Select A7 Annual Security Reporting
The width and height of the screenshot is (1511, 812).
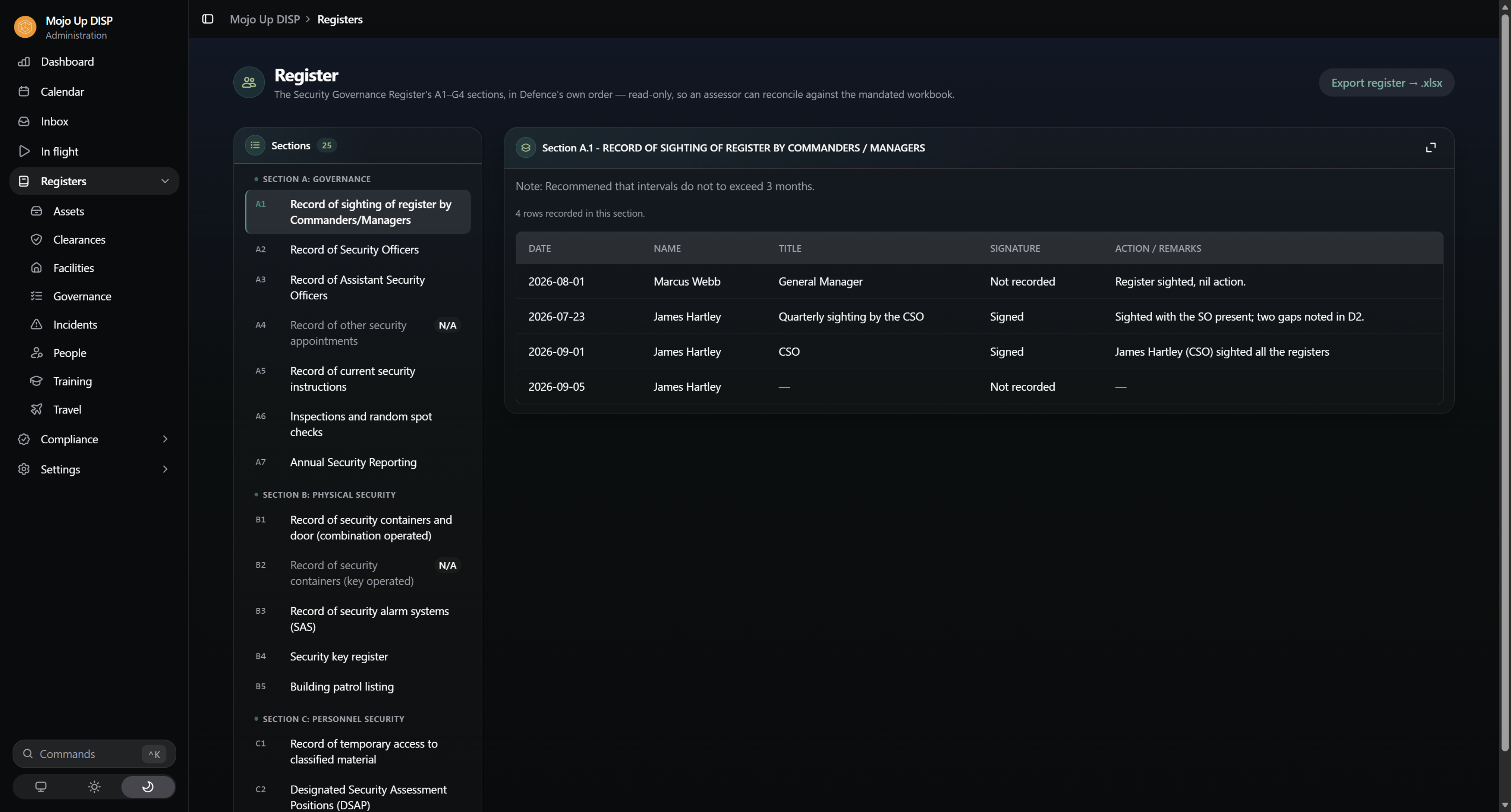point(358,462)
